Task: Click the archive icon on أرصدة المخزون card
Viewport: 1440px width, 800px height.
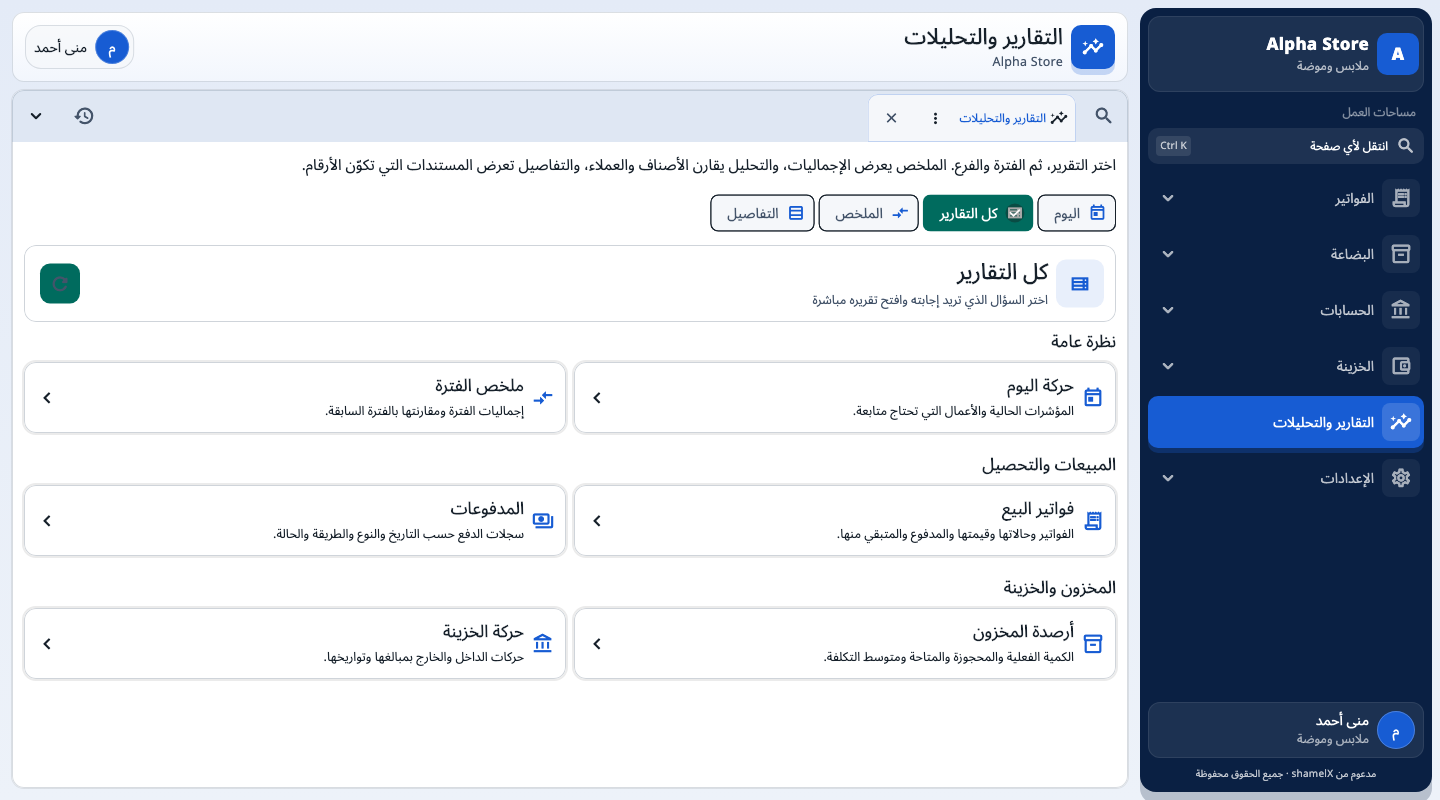Action: [1093, 643]
